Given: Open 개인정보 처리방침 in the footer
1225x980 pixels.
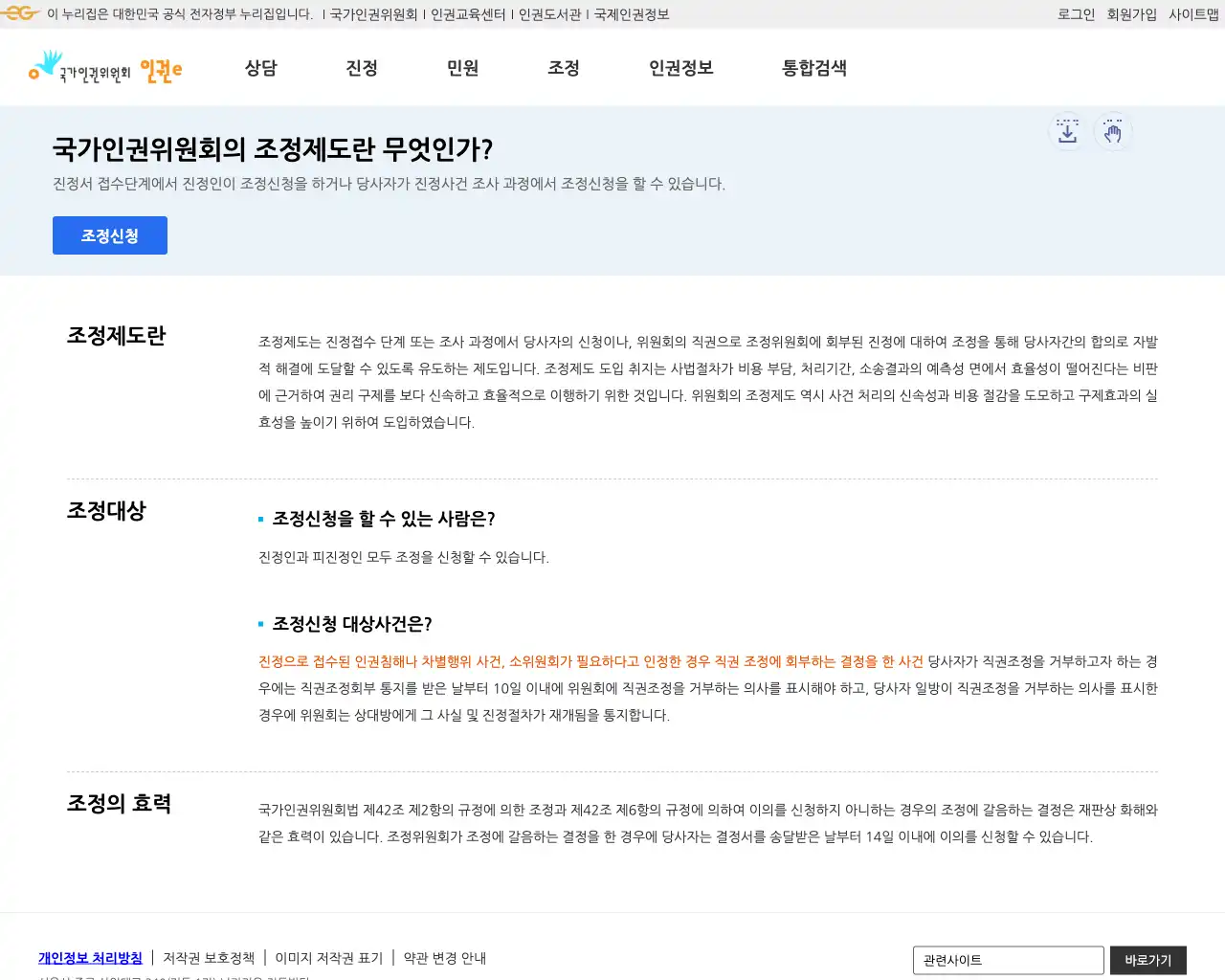Looking at the screenshot, I should tap(89, 957).
